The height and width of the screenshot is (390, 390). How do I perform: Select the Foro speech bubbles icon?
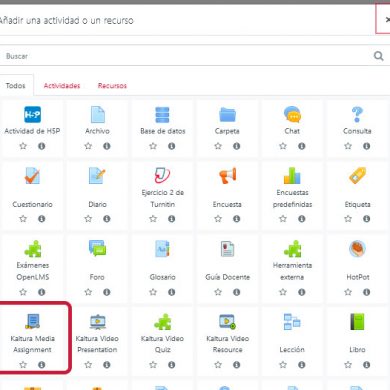(x=97, y=249)
